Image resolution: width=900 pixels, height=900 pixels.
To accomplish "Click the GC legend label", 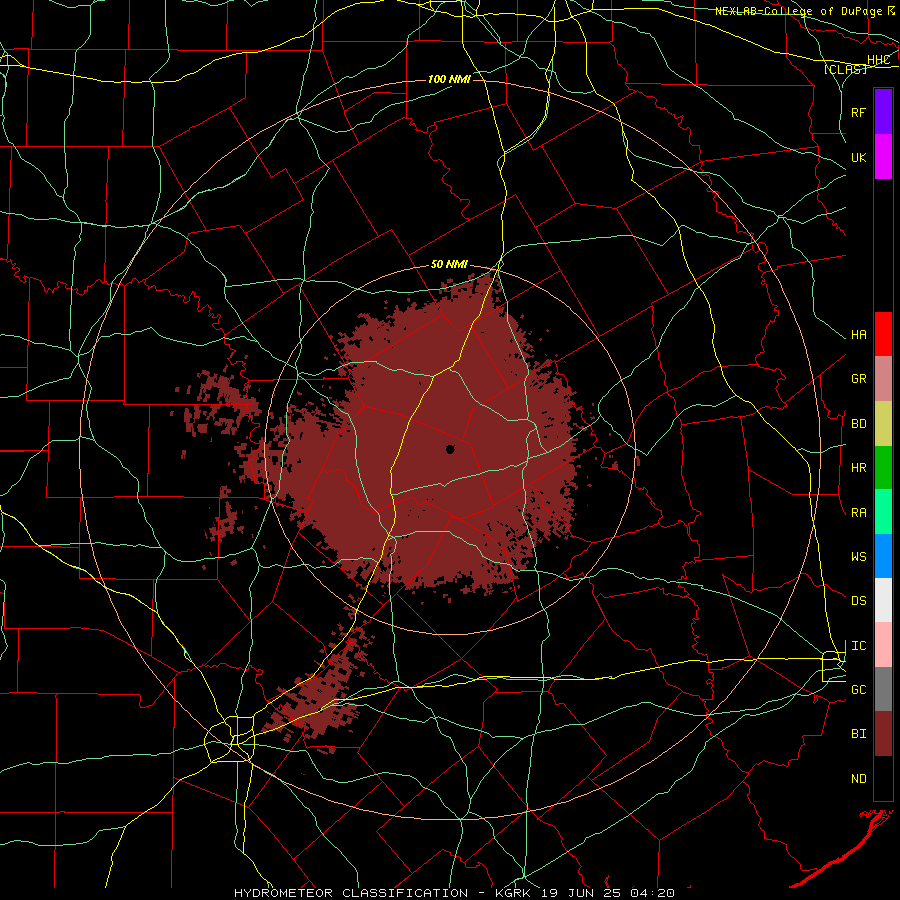I will click(x=859, y=690).
